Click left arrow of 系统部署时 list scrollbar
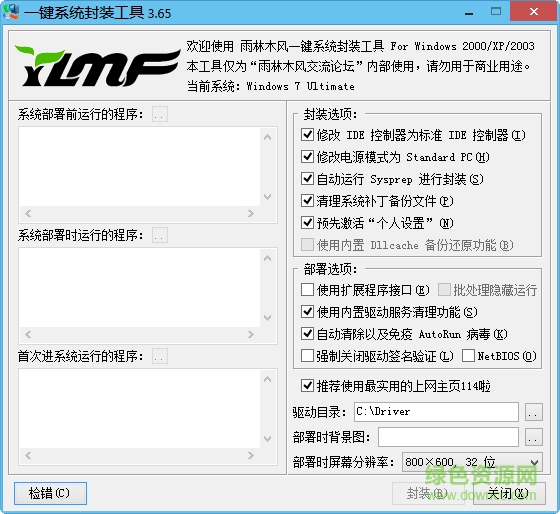This screenshot has height=514, width=560. tap(28, 334)
